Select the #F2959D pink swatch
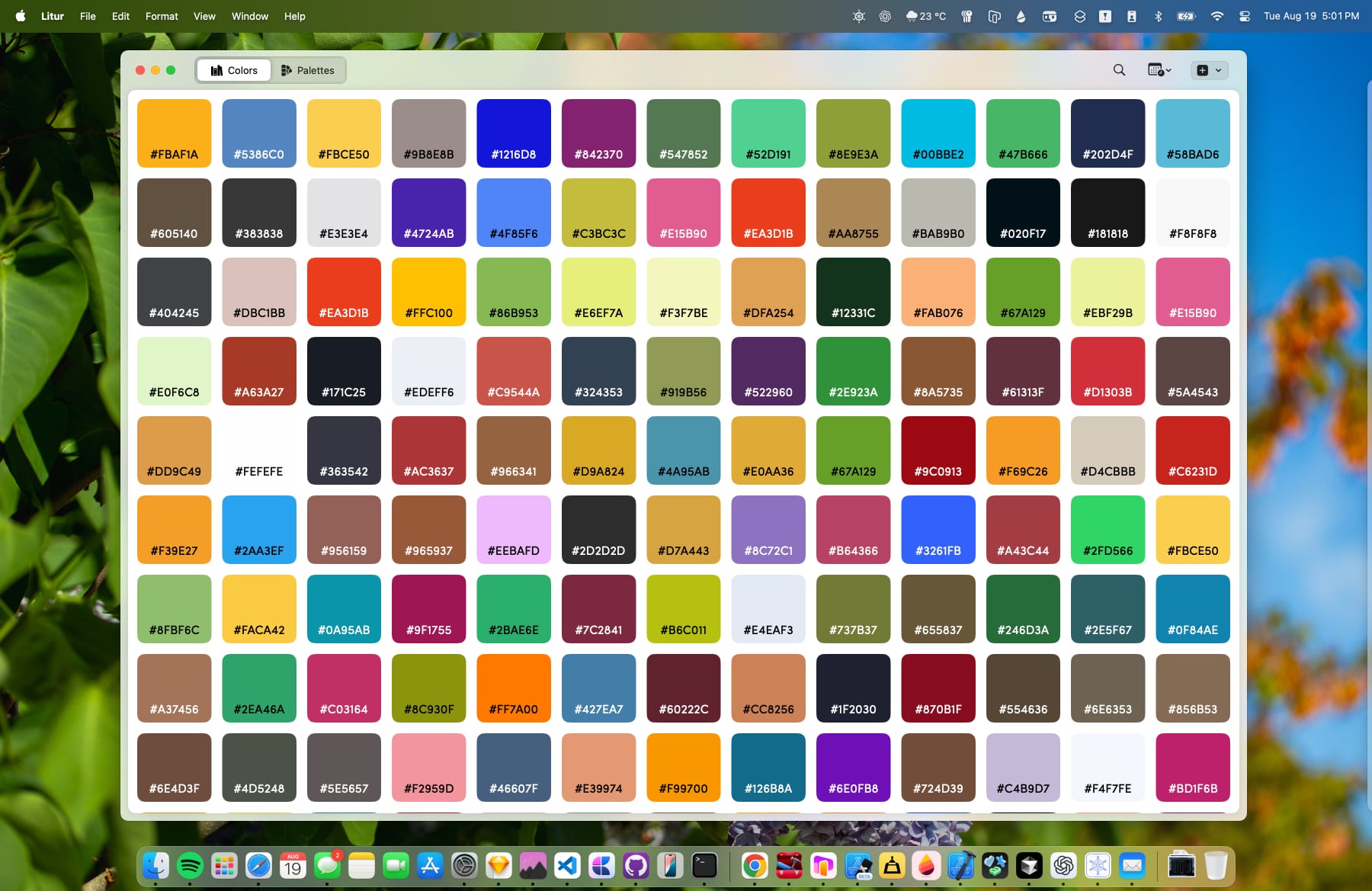Screen dimensions: 1372x891 click(x=429, y=768)
